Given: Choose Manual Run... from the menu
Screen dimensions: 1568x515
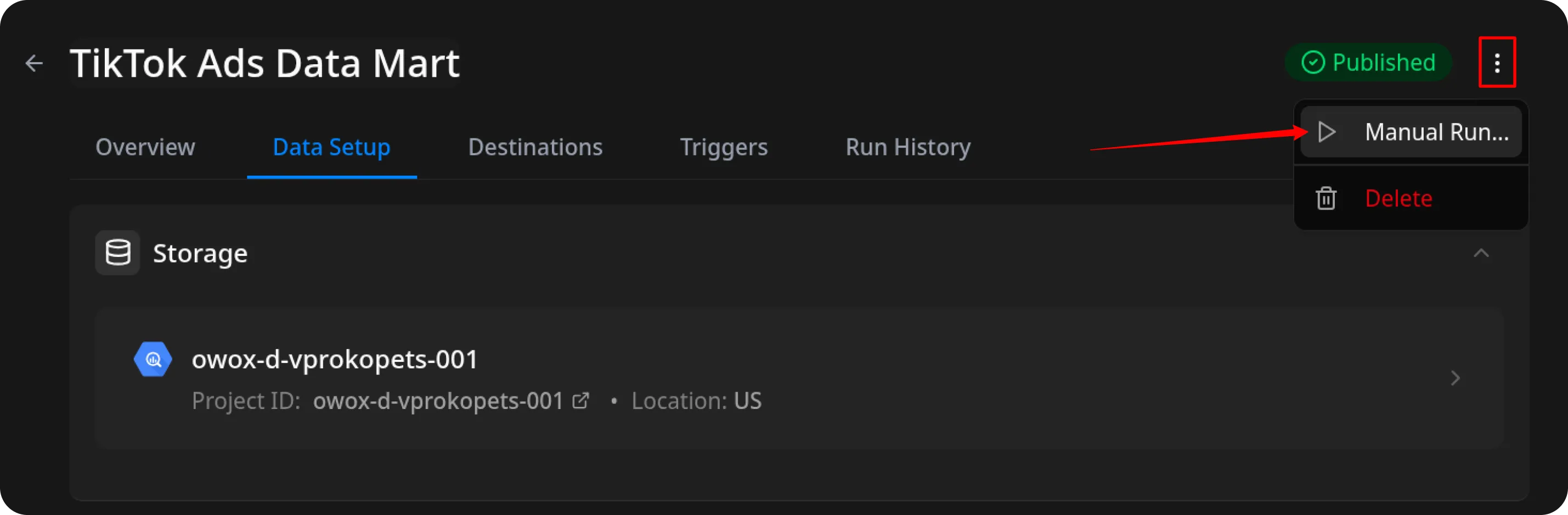Looking at the screenshot, I should coord(1436,132).
